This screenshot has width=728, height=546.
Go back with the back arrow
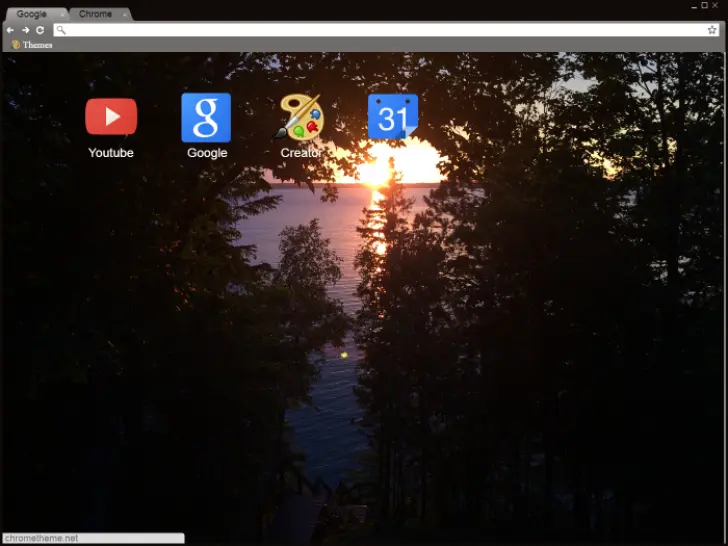tap(10, 30)
